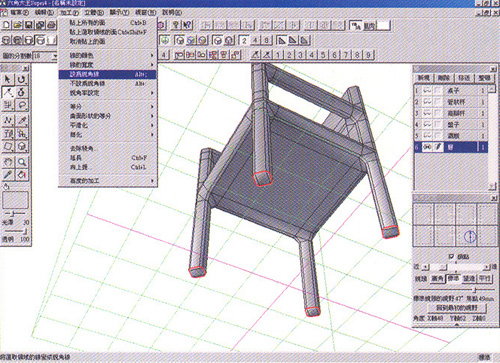
Task: Tick the edit checkbox of layer 3
Action: (438, 113)
